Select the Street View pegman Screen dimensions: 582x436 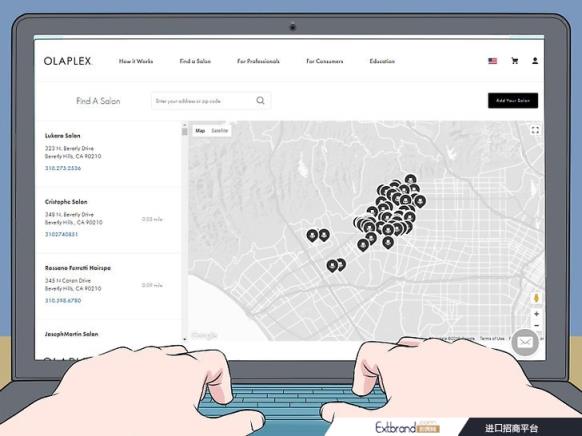click(536, 298)
